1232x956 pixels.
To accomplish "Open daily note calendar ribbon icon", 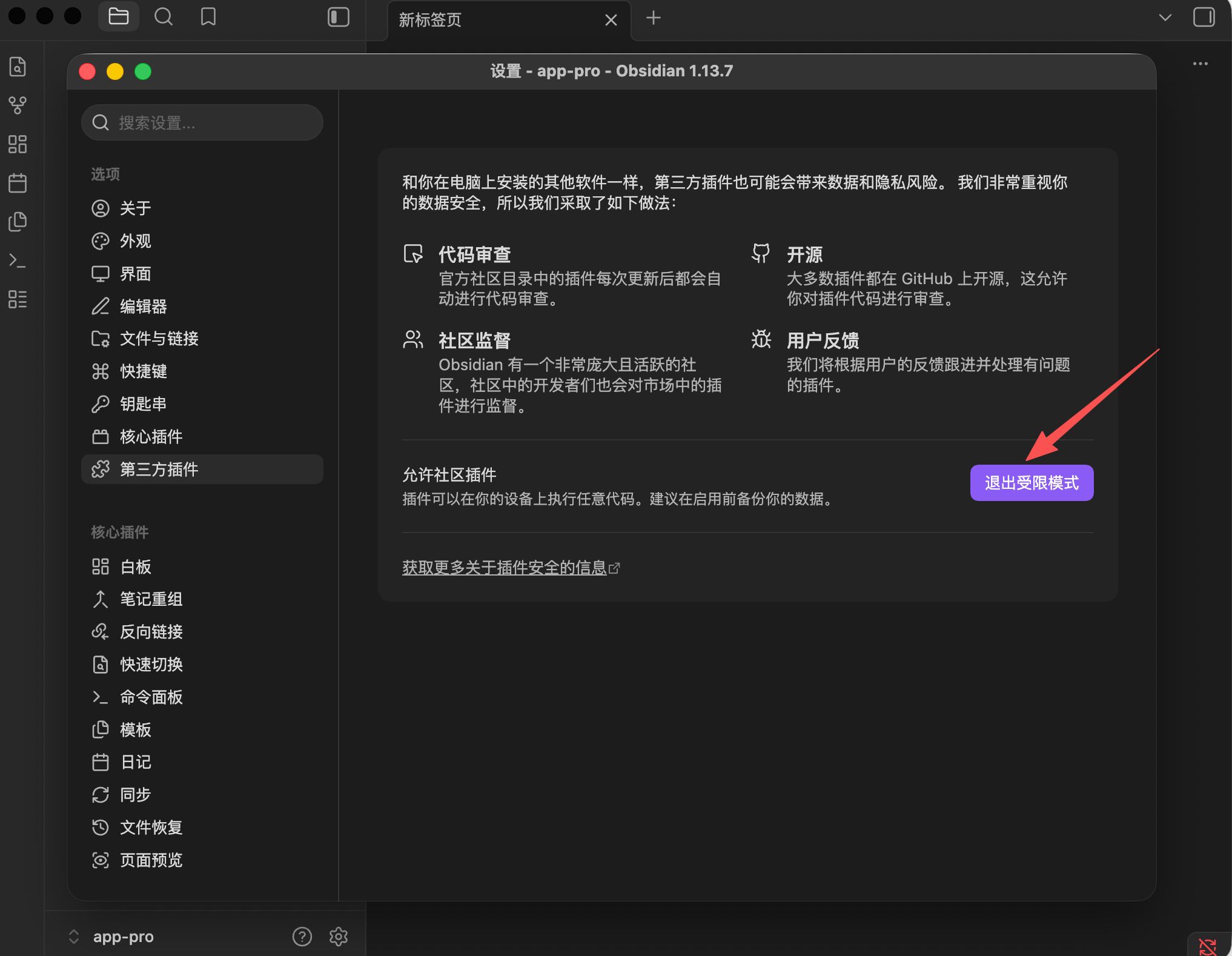I will 18,182.
